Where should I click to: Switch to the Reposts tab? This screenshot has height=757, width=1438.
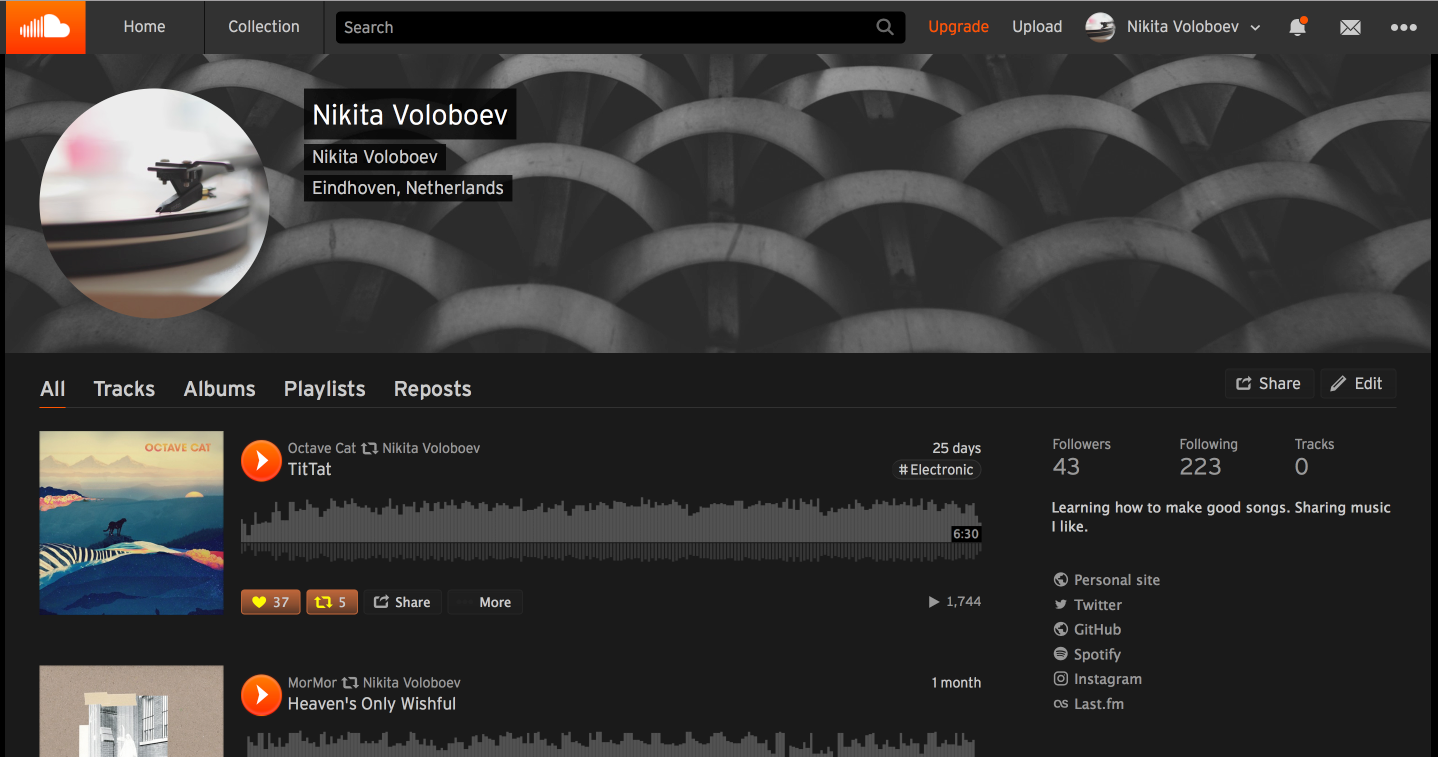point(433,389)
